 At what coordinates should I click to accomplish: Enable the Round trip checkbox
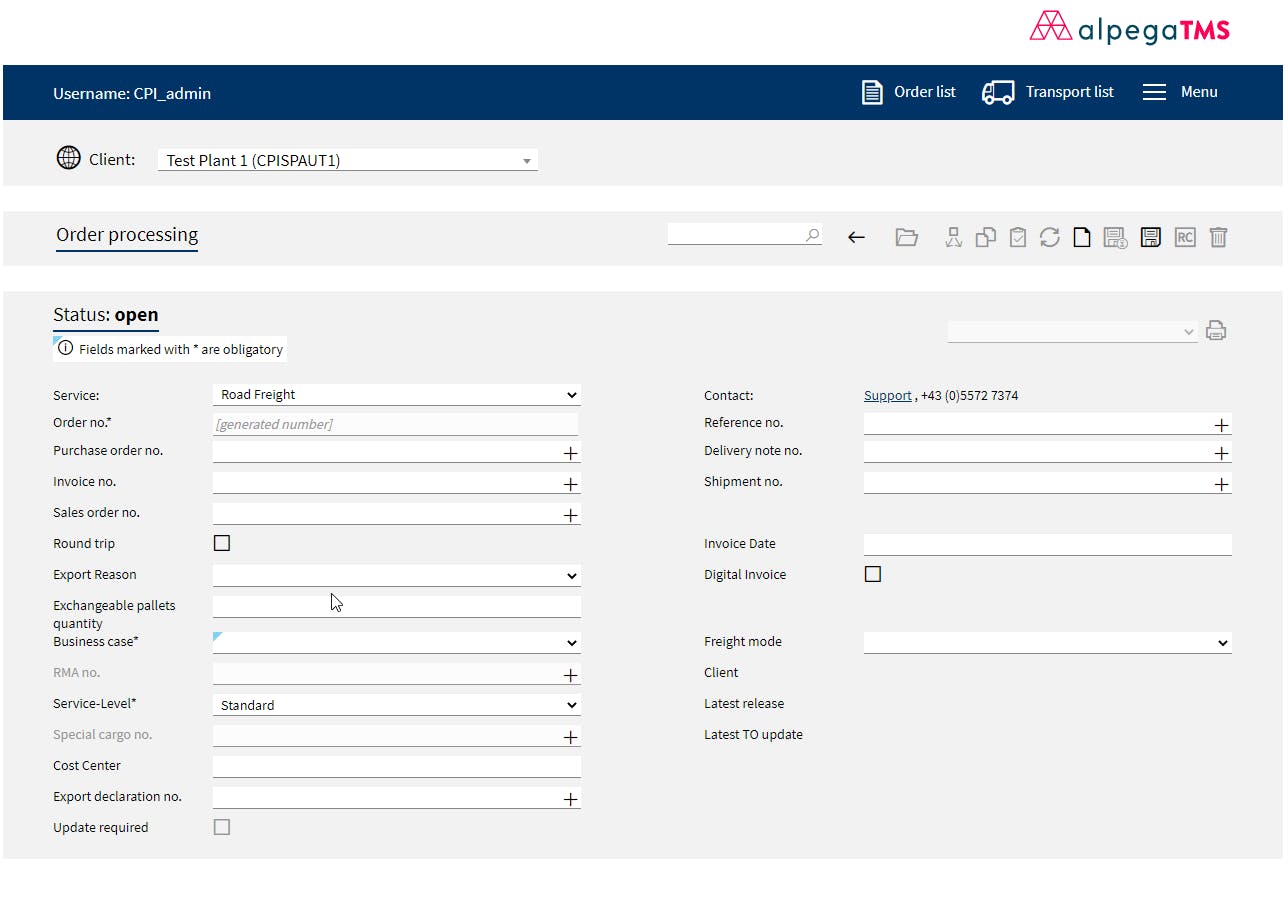(x=221, y=542)
